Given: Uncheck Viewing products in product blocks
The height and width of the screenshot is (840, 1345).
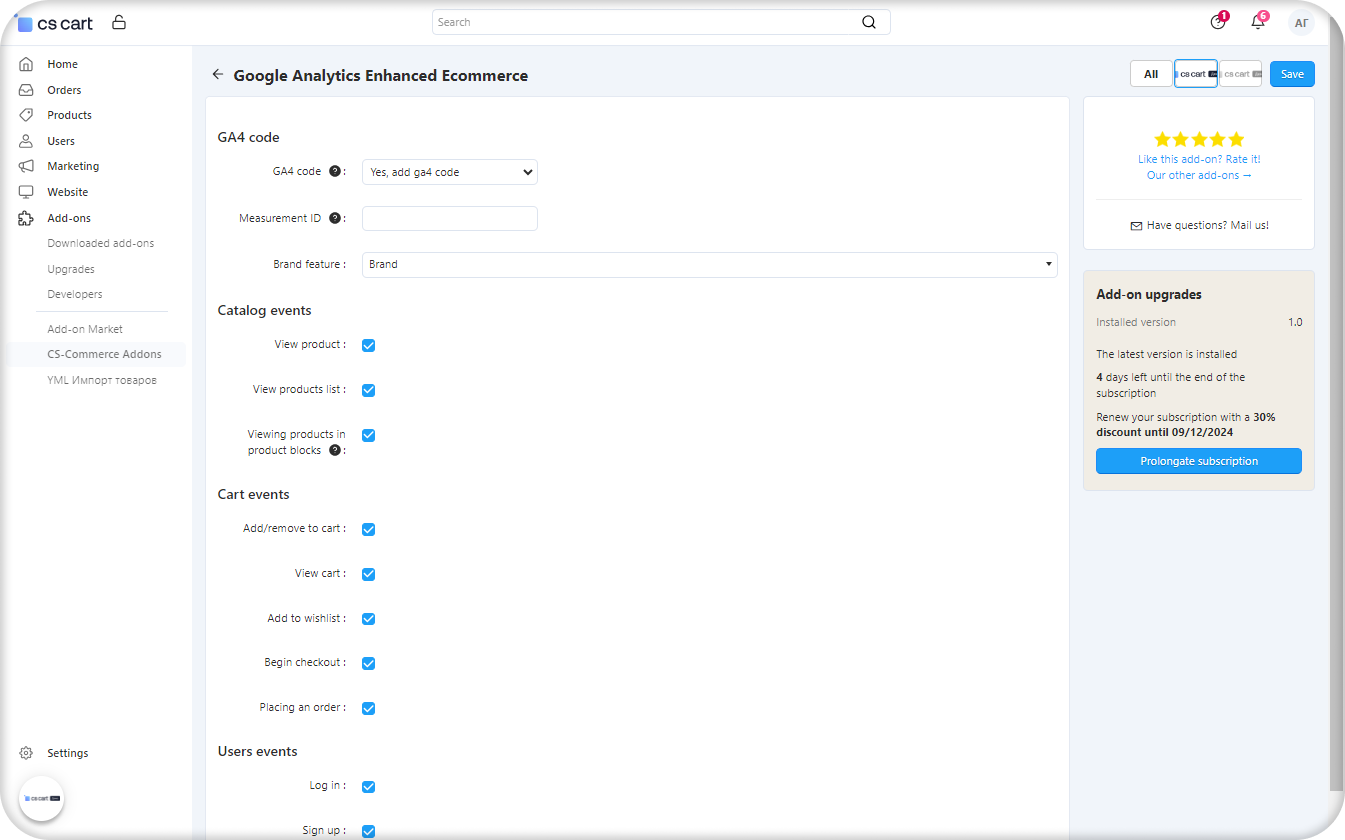Looking at the screenshot, I should click(x=368, y=435).
